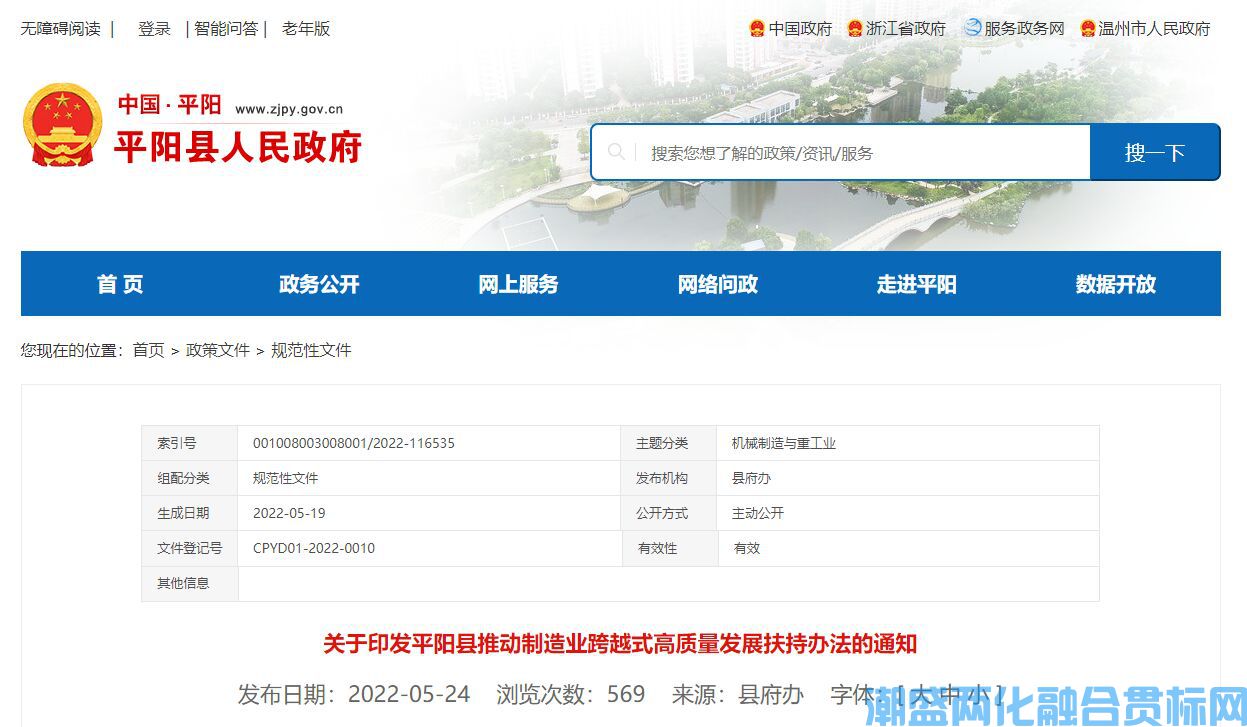Screen dimensions: 1247x727
Task: Open the 无障碍阅读 accessibility link
Action: (61, 29)
